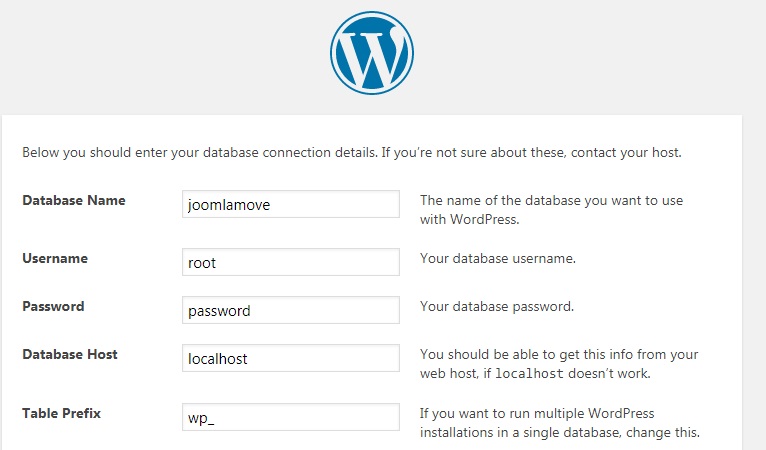
Task: Click 'Your database password.' hint text
Action: point(497,306)
